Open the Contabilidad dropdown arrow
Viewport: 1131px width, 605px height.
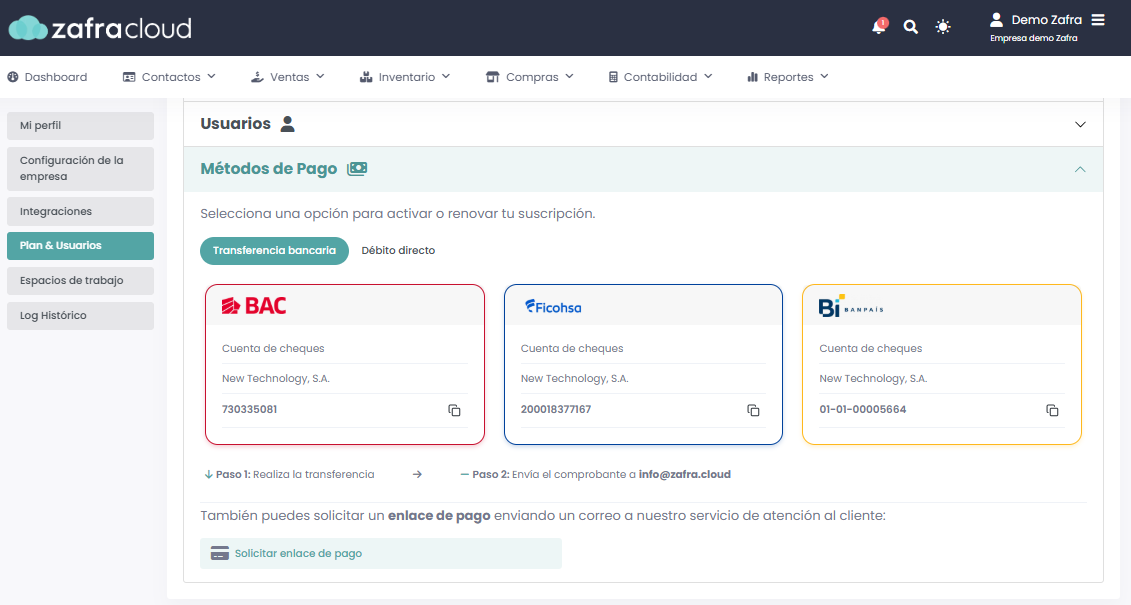coord(708,76)
